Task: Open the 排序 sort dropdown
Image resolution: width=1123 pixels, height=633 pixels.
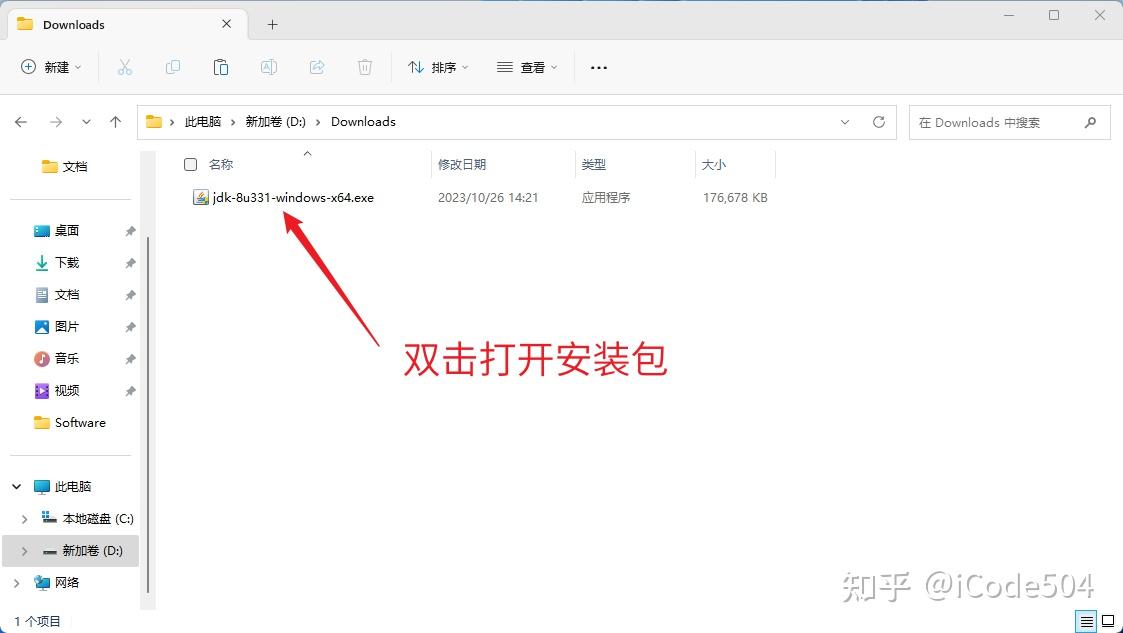Action: [439, 67]
